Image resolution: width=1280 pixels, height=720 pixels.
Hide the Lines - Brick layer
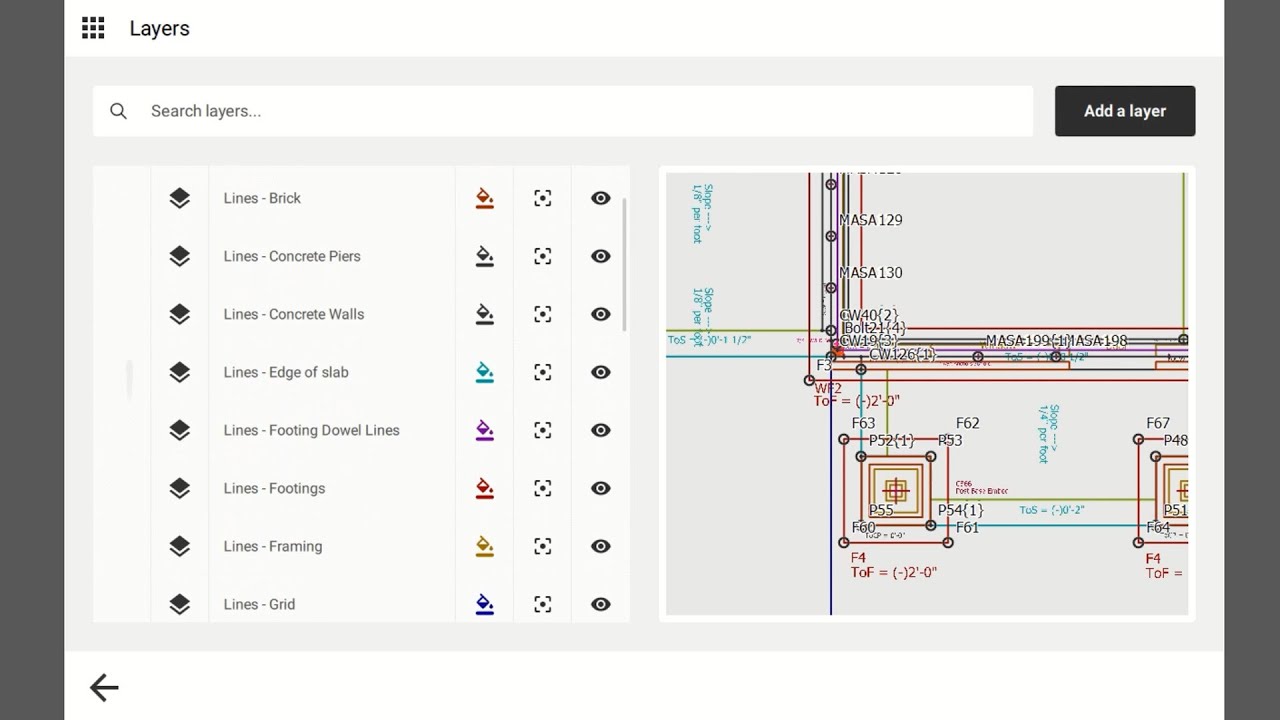pyautogui.click(x=601, y=198)
